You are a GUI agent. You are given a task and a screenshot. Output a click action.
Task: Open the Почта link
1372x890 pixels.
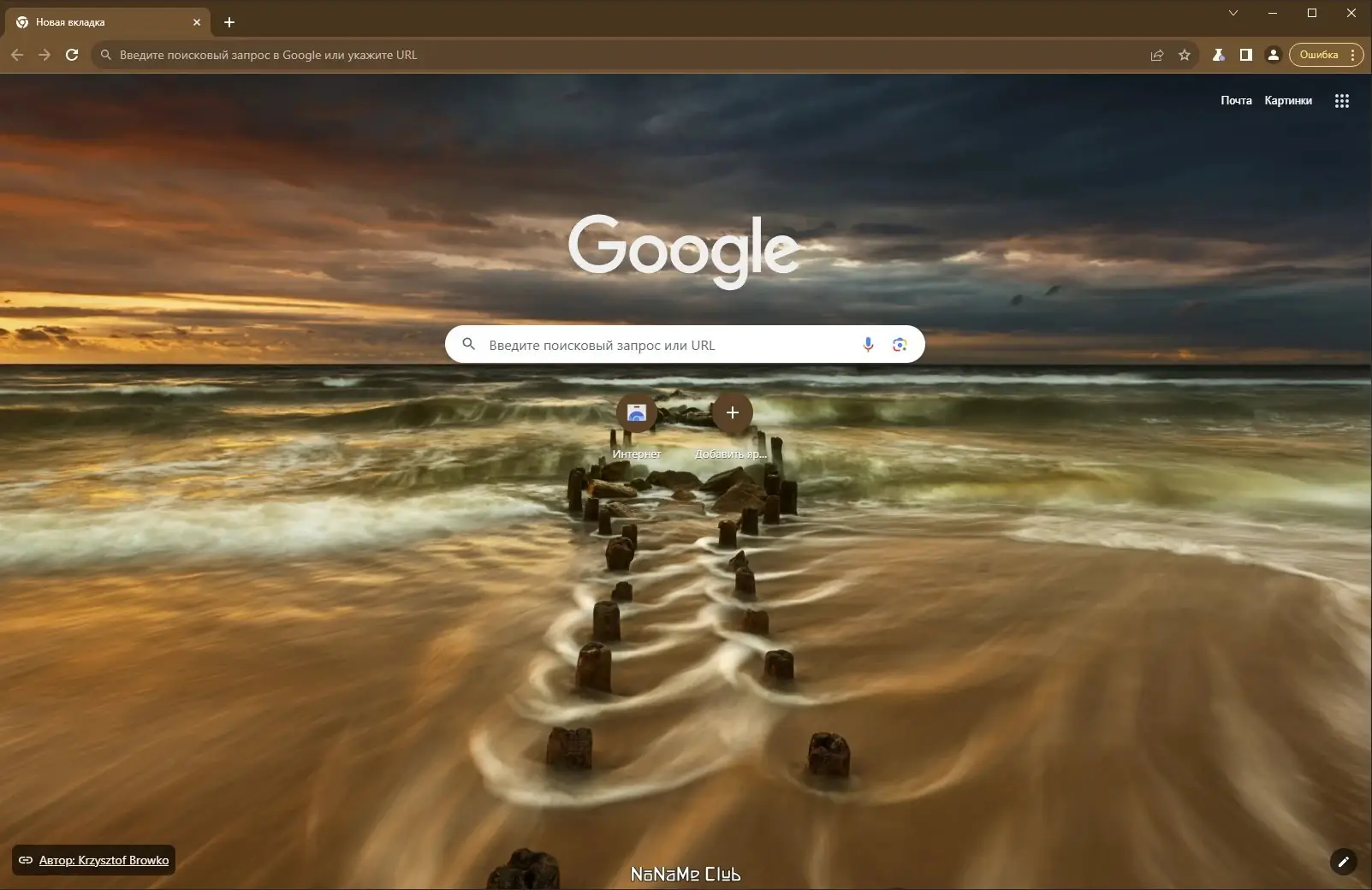(x=1236, y=100)
